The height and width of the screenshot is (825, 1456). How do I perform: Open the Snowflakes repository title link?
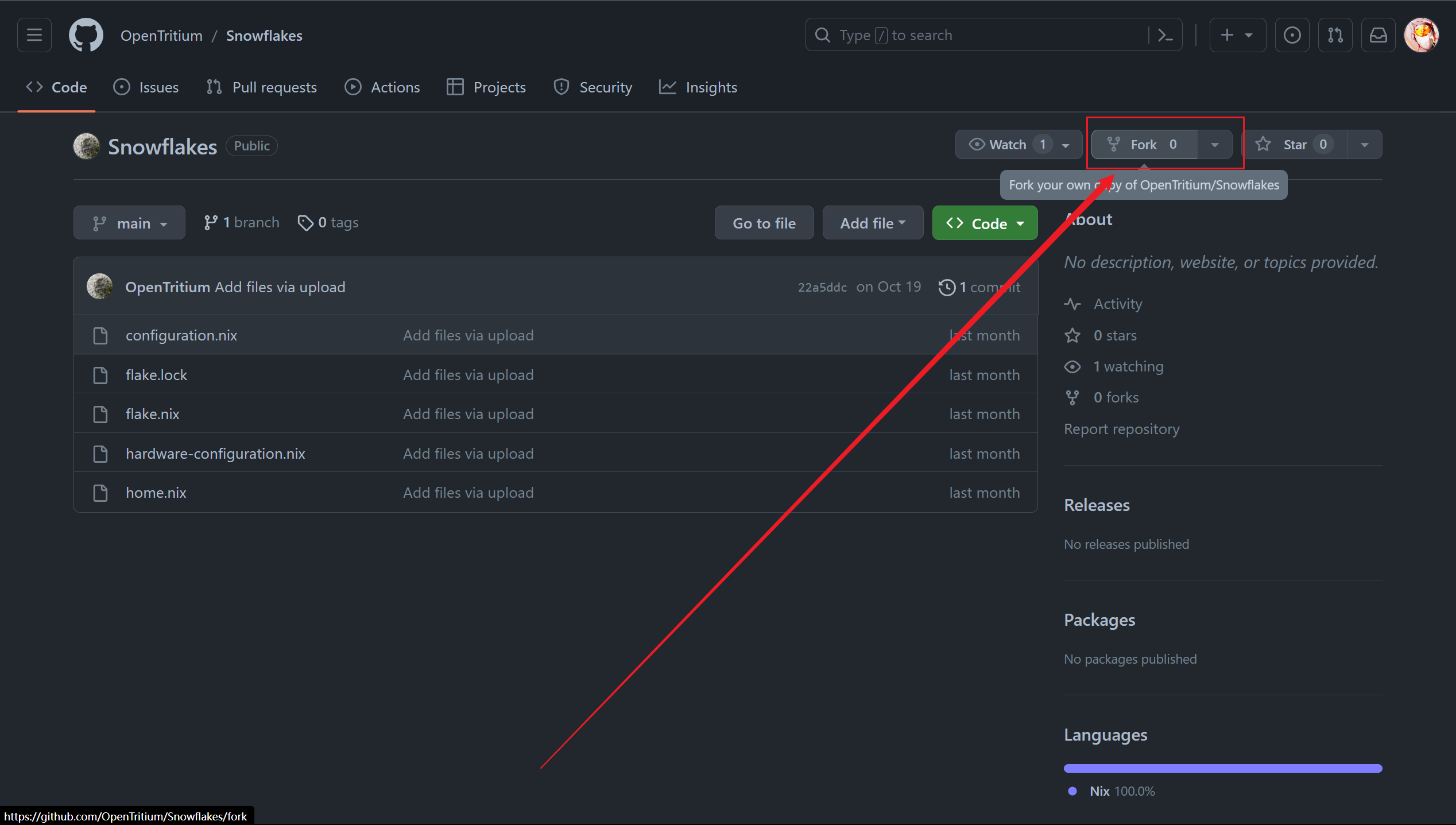[162, 147]
